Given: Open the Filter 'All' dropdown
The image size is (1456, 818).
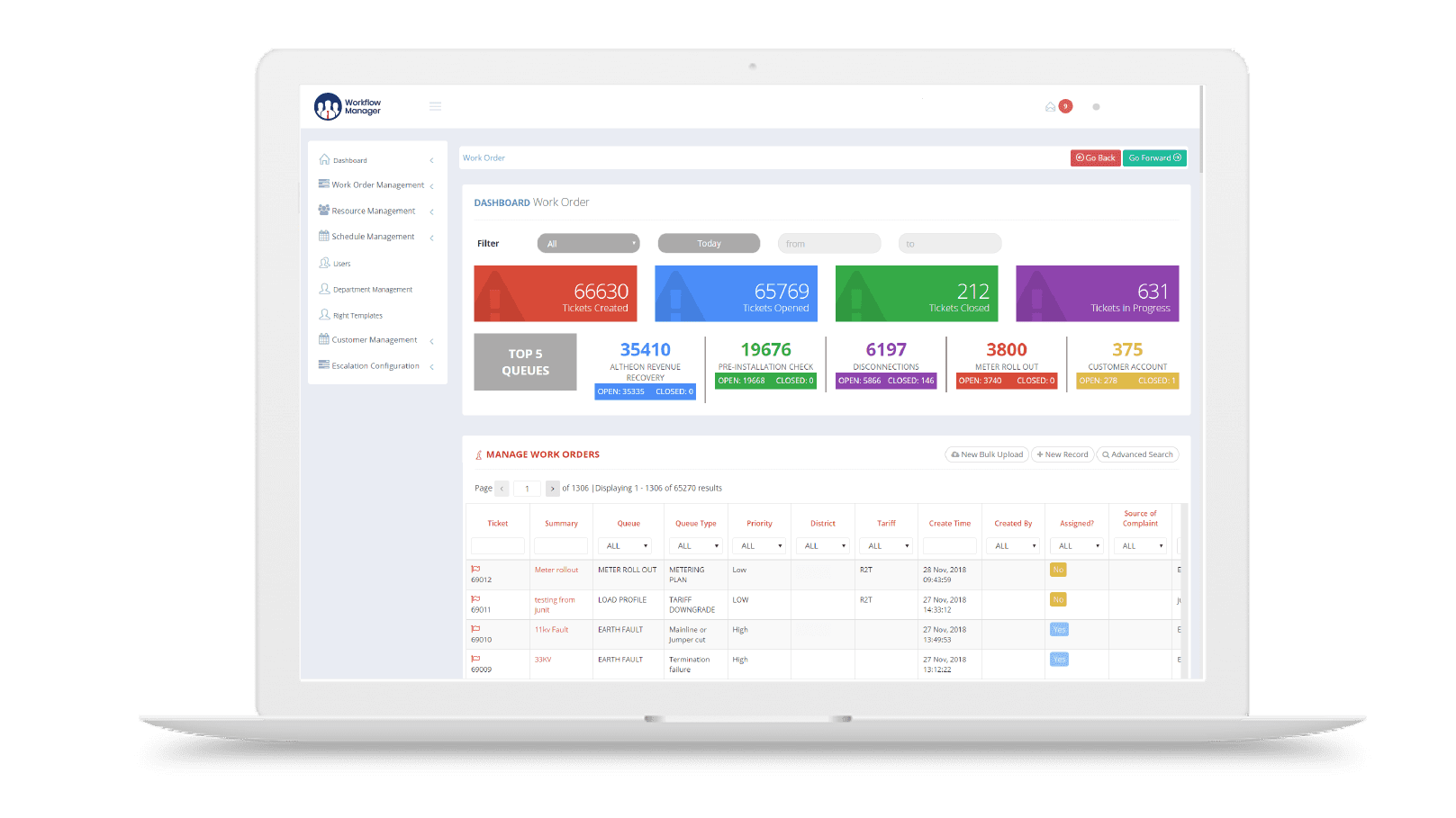Looking at the screenshot, I should (x=588, y=243).
